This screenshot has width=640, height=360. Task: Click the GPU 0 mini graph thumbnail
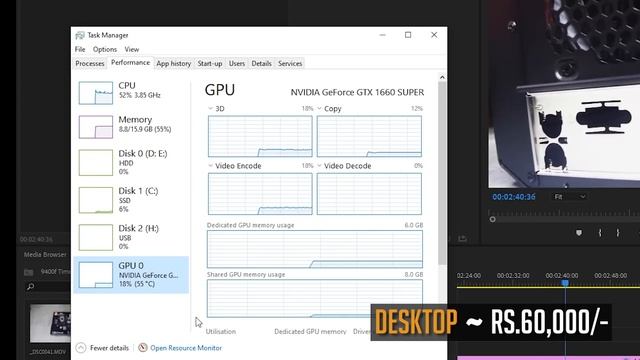click(x=96, y=275)
